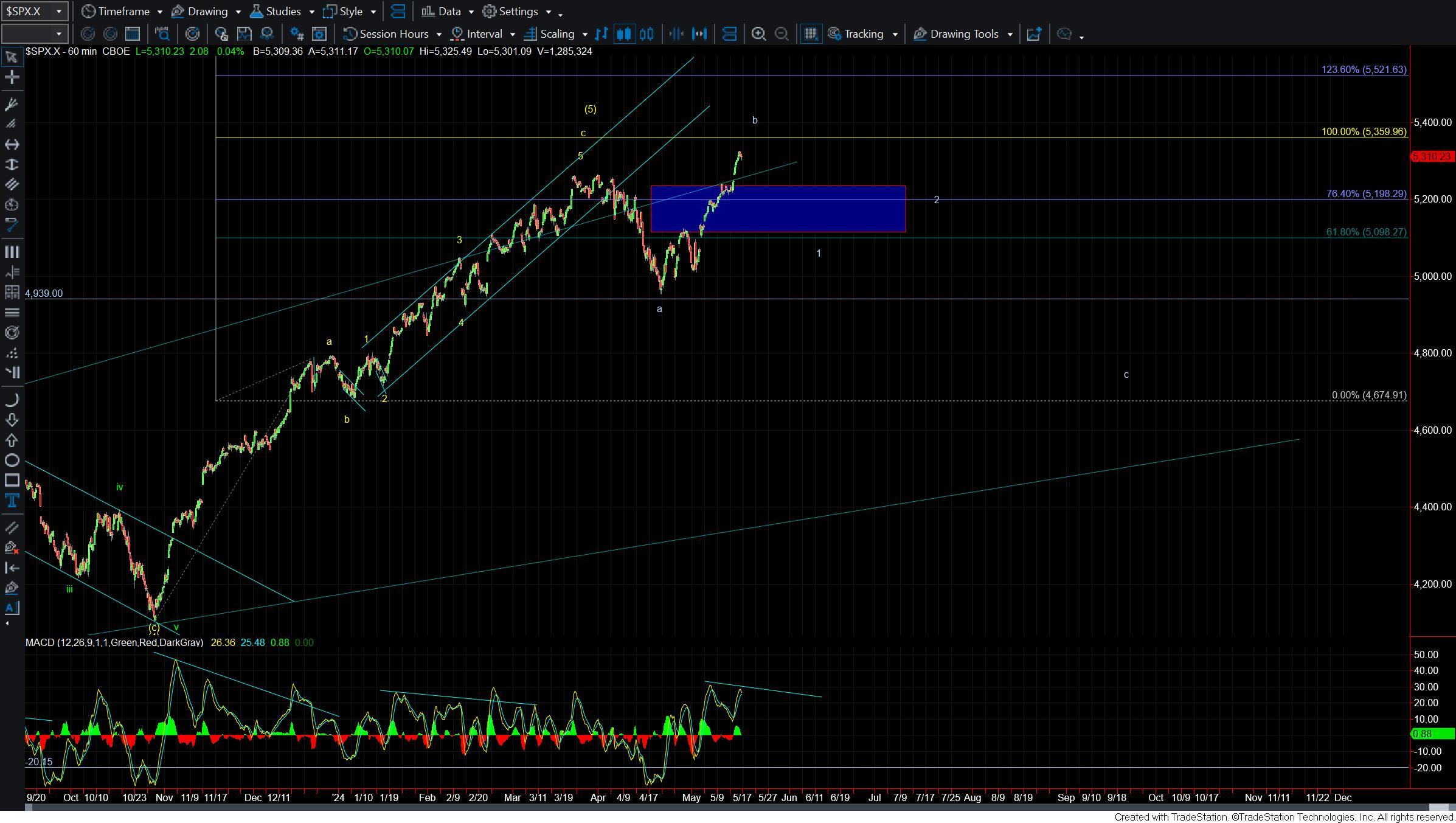Click the chart window settings icon

click(x=319, y=34)
